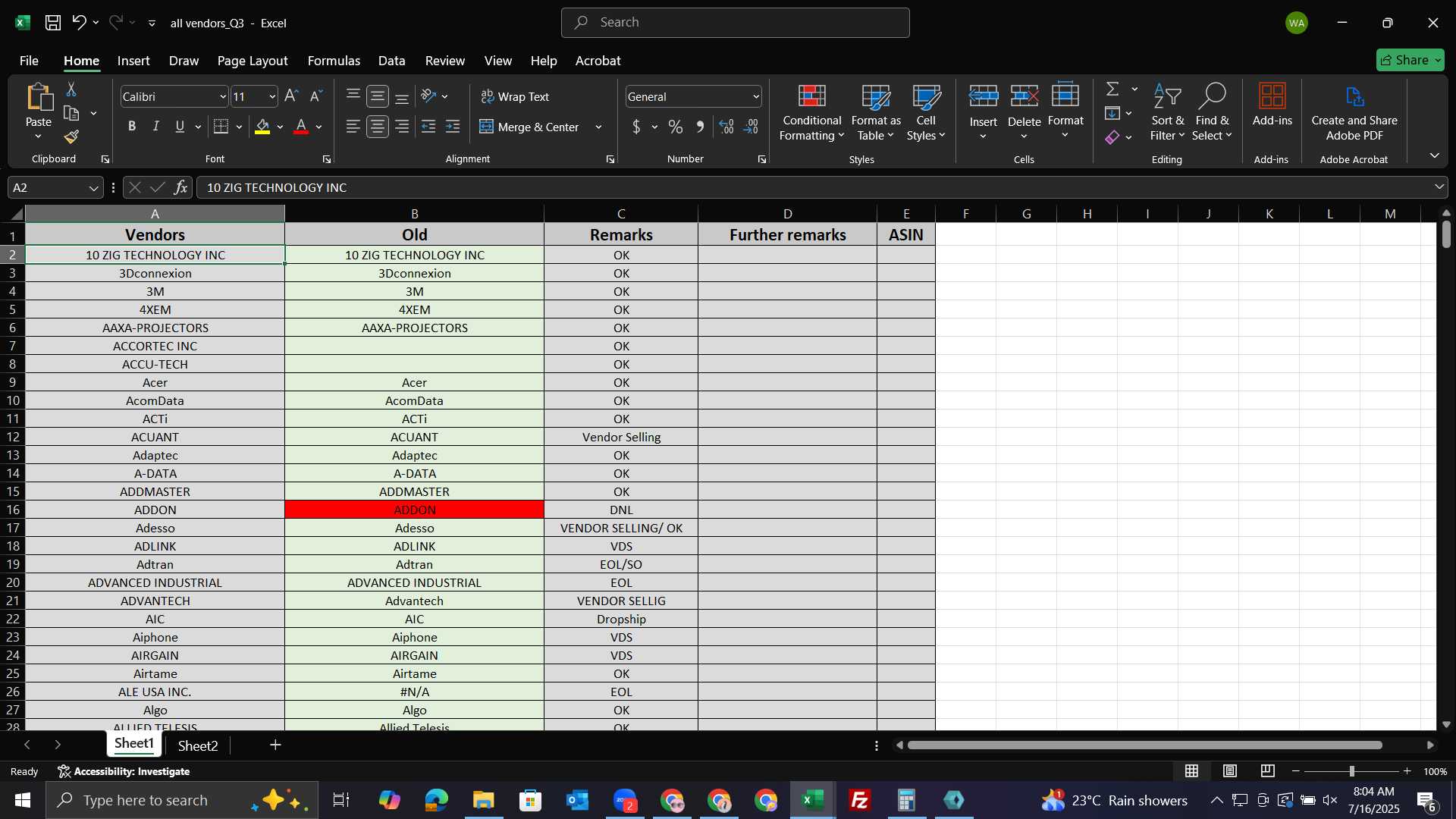The height and width of the screenshot is (819, 1456).
Task: Select the red ADDON cell in column B
Action: pos(414,510)
